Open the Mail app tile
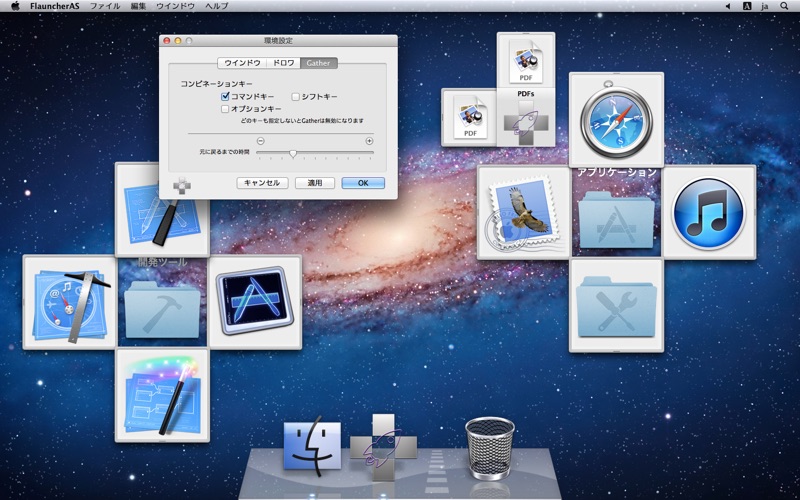Screen dimensions: 800x500 tap(523, 212)
